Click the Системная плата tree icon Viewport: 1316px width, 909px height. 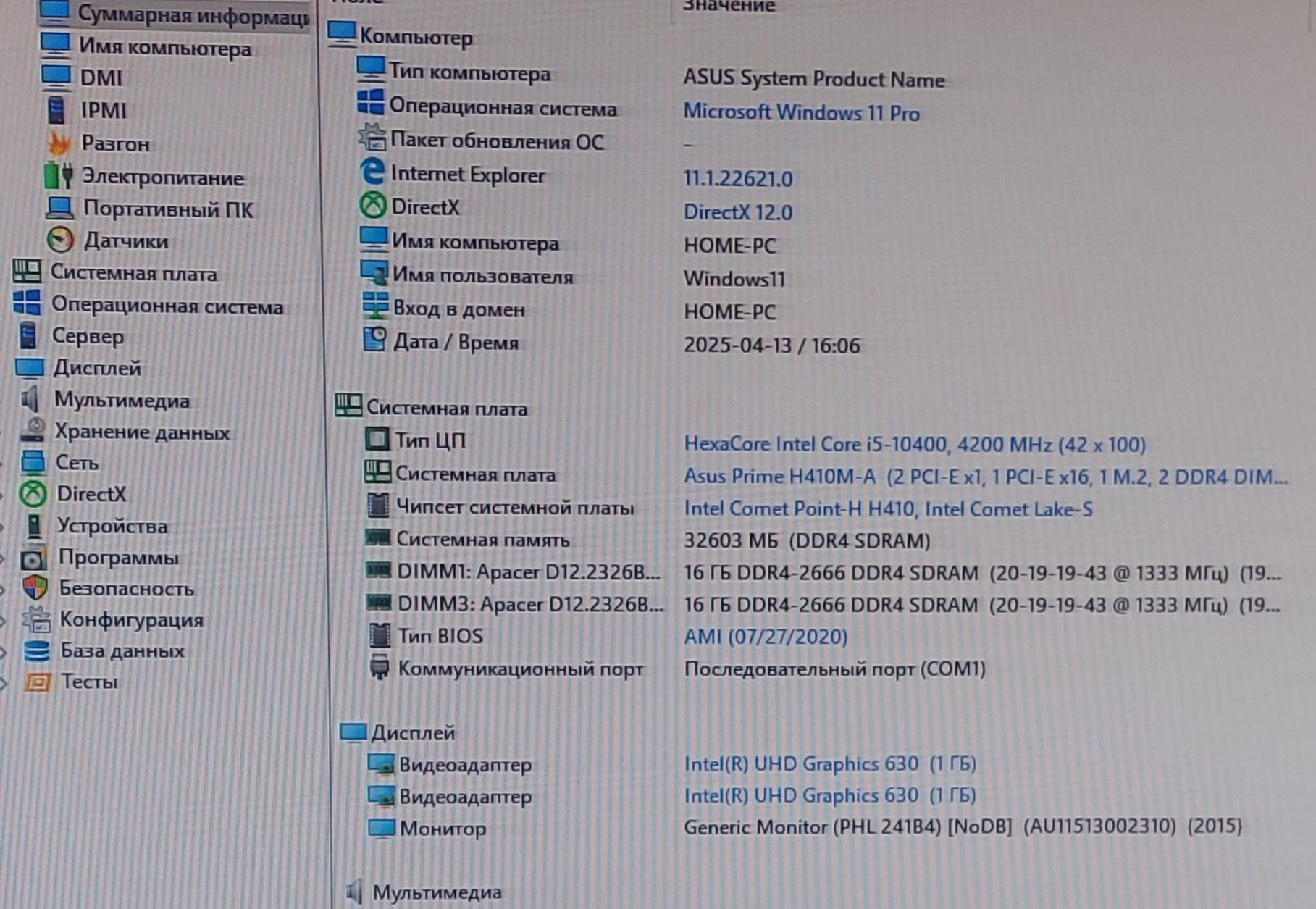tap(27, 272)
